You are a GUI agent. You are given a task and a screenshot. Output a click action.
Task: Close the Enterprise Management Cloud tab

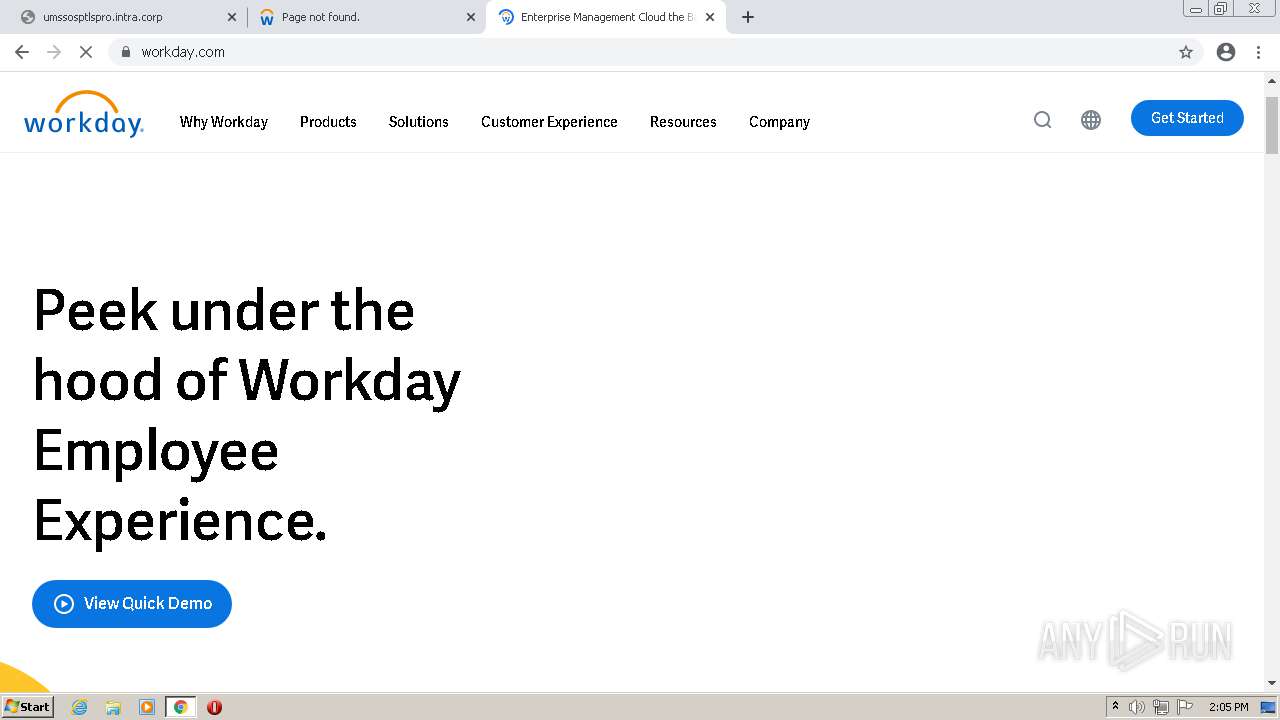710,17
